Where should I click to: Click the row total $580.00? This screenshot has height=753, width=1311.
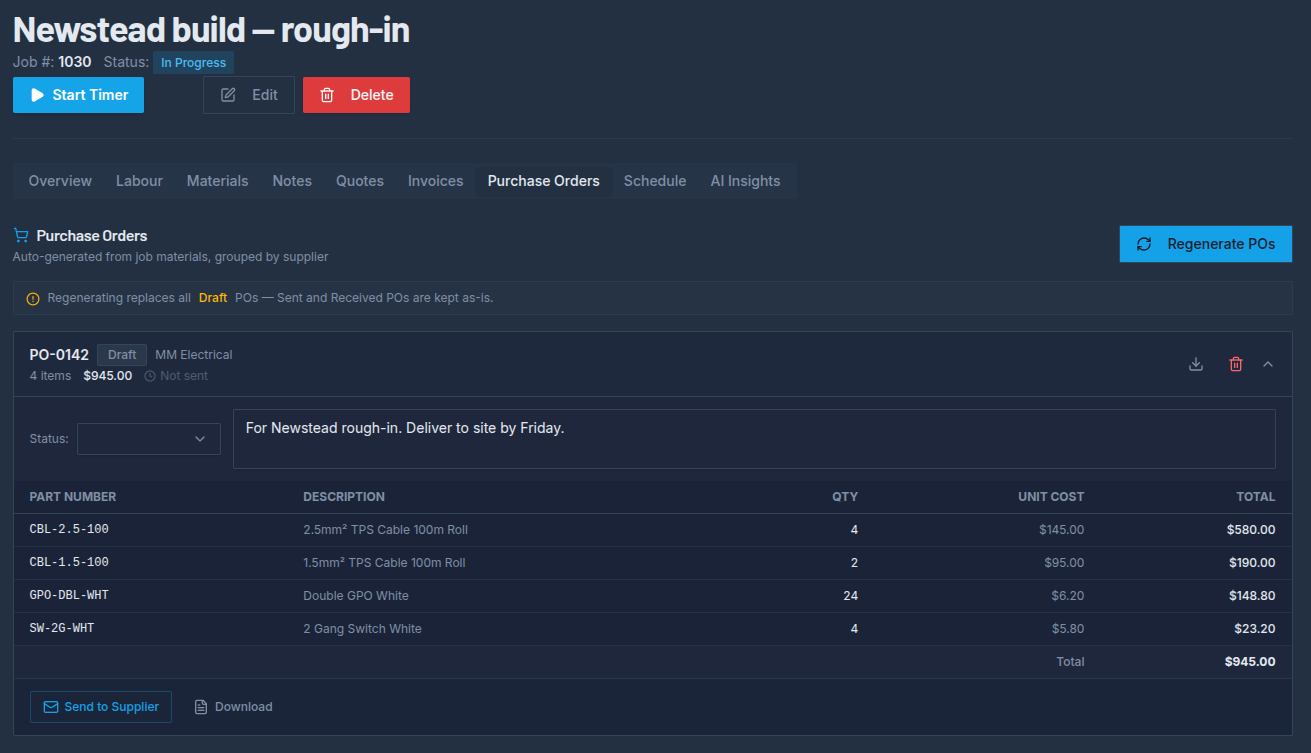click(x=1251, y=530)
